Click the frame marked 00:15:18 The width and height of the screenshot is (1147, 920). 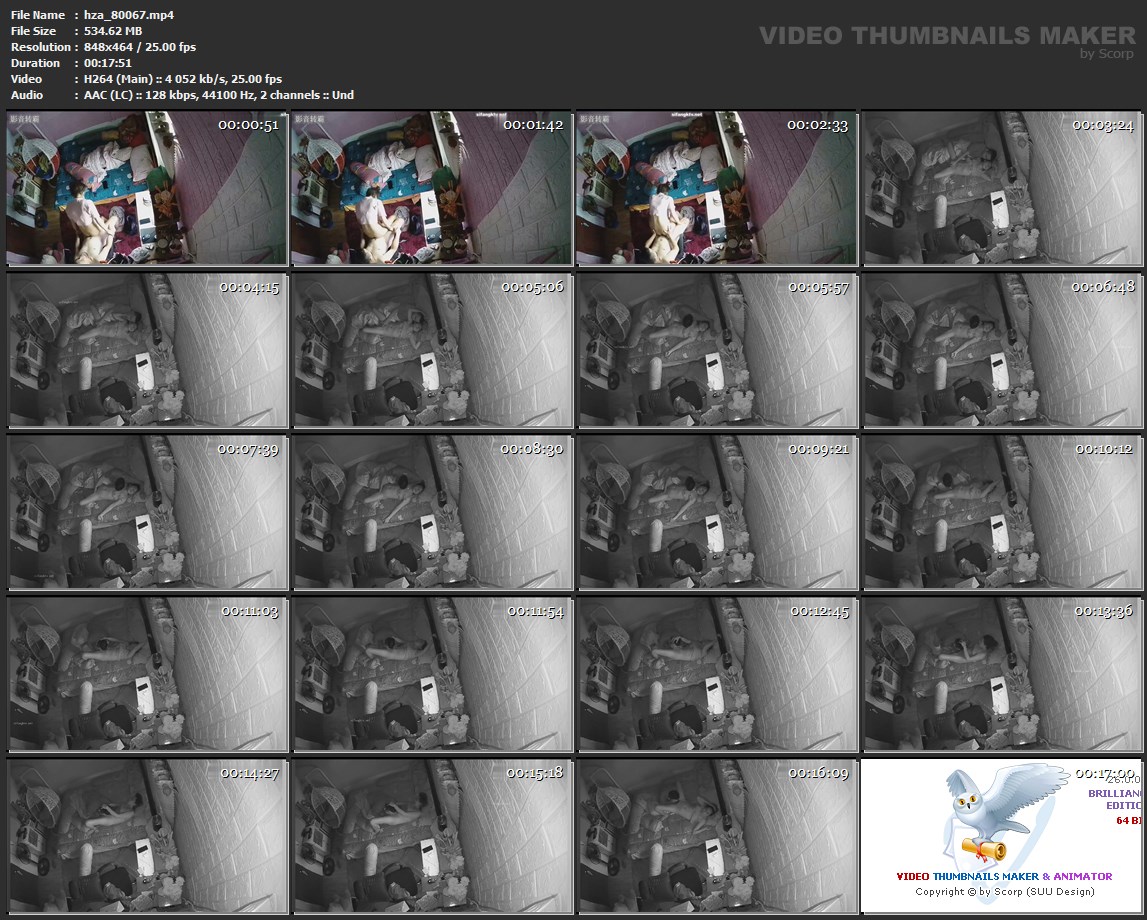432,836
